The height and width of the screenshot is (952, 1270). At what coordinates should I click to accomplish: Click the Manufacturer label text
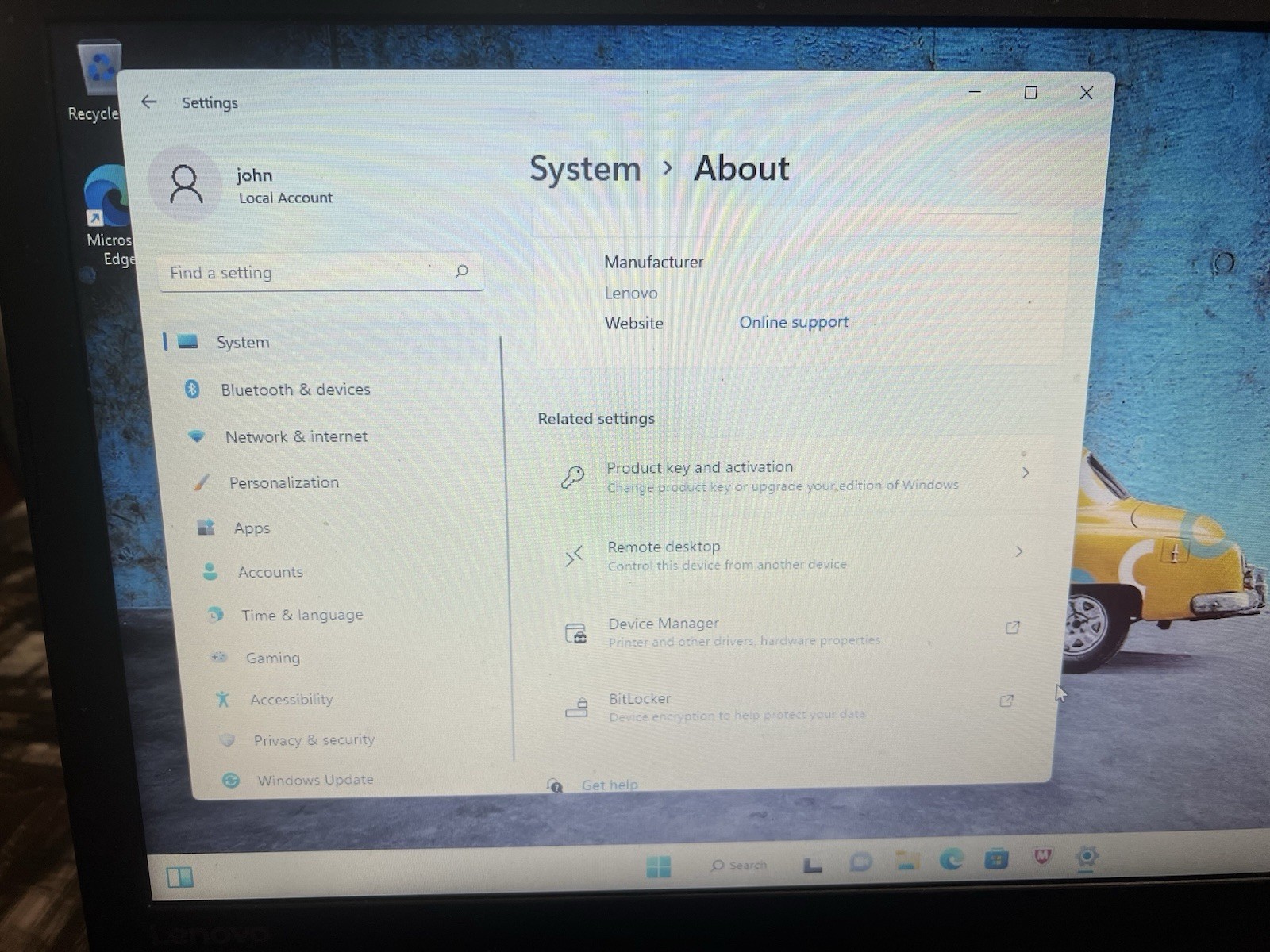(654, 262)
